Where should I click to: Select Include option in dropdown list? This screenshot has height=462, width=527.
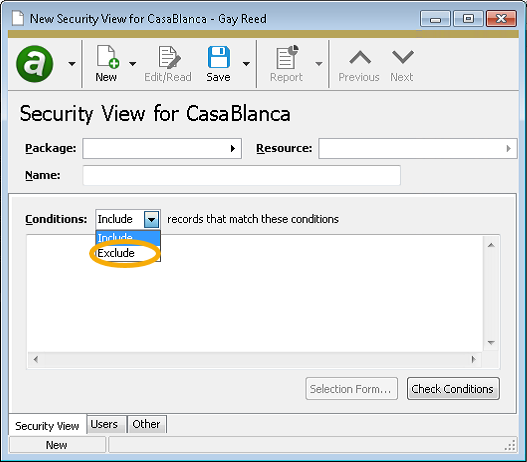[128, 238]
